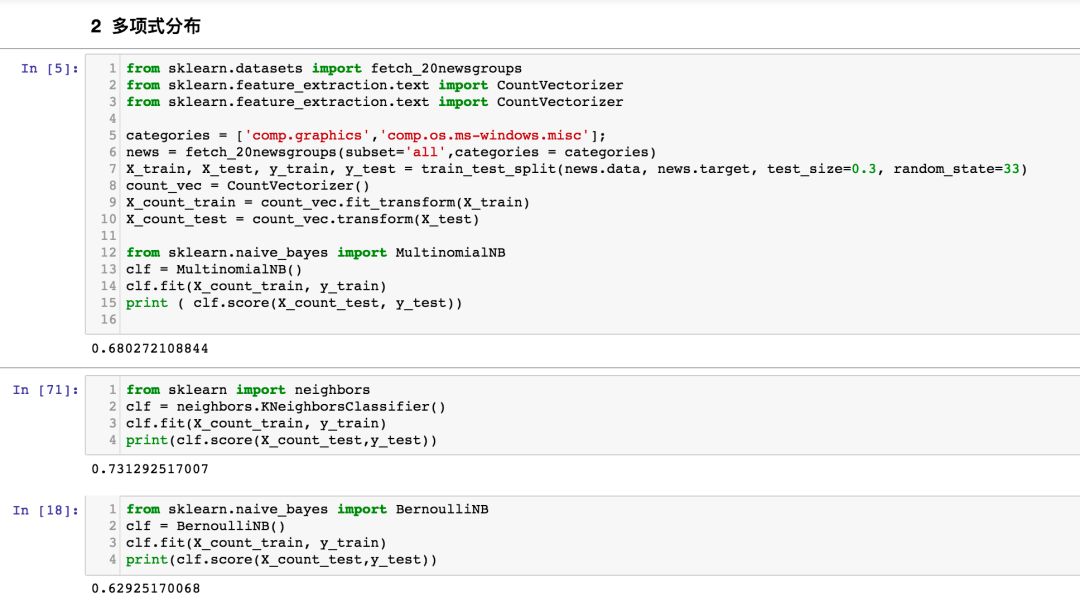Click line number 7 in first cell gutter
The width and height of the screenshot is (1080, 606).
[113, 169]
